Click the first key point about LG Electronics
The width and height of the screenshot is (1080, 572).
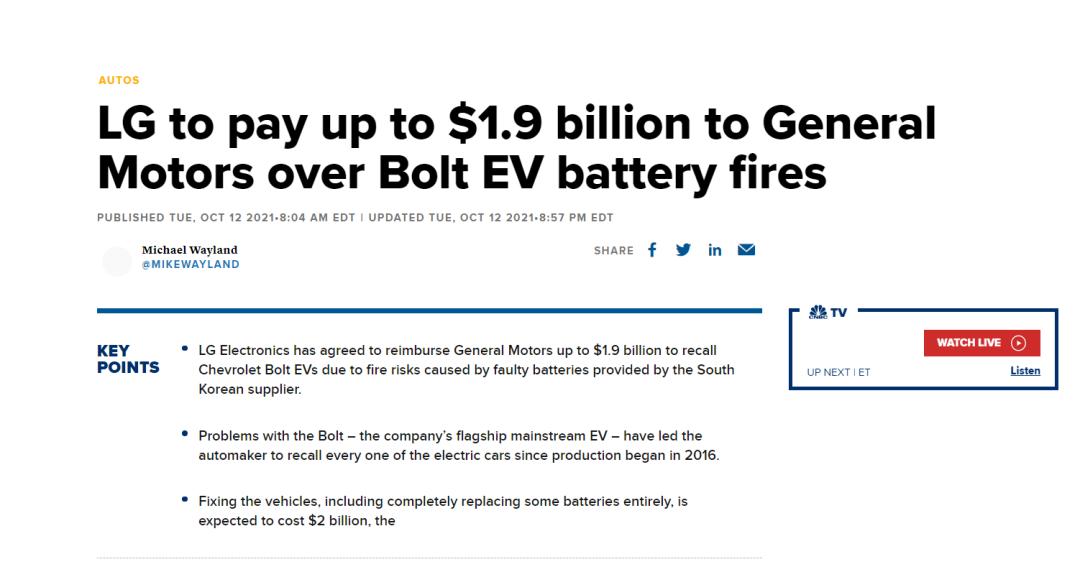point(466,369)
